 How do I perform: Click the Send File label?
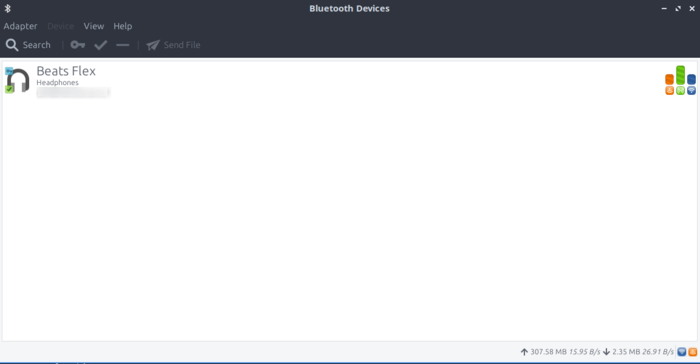coord(182,45)
